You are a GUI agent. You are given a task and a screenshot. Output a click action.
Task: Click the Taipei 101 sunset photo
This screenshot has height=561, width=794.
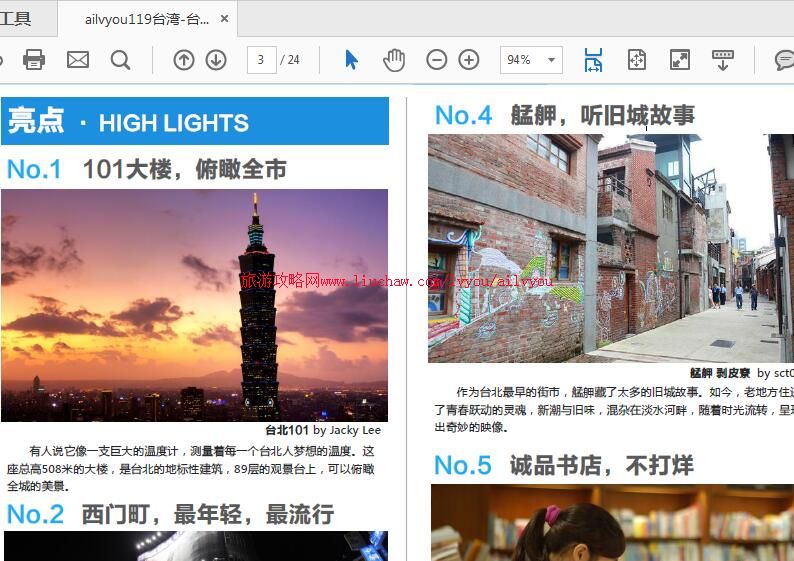194,305
